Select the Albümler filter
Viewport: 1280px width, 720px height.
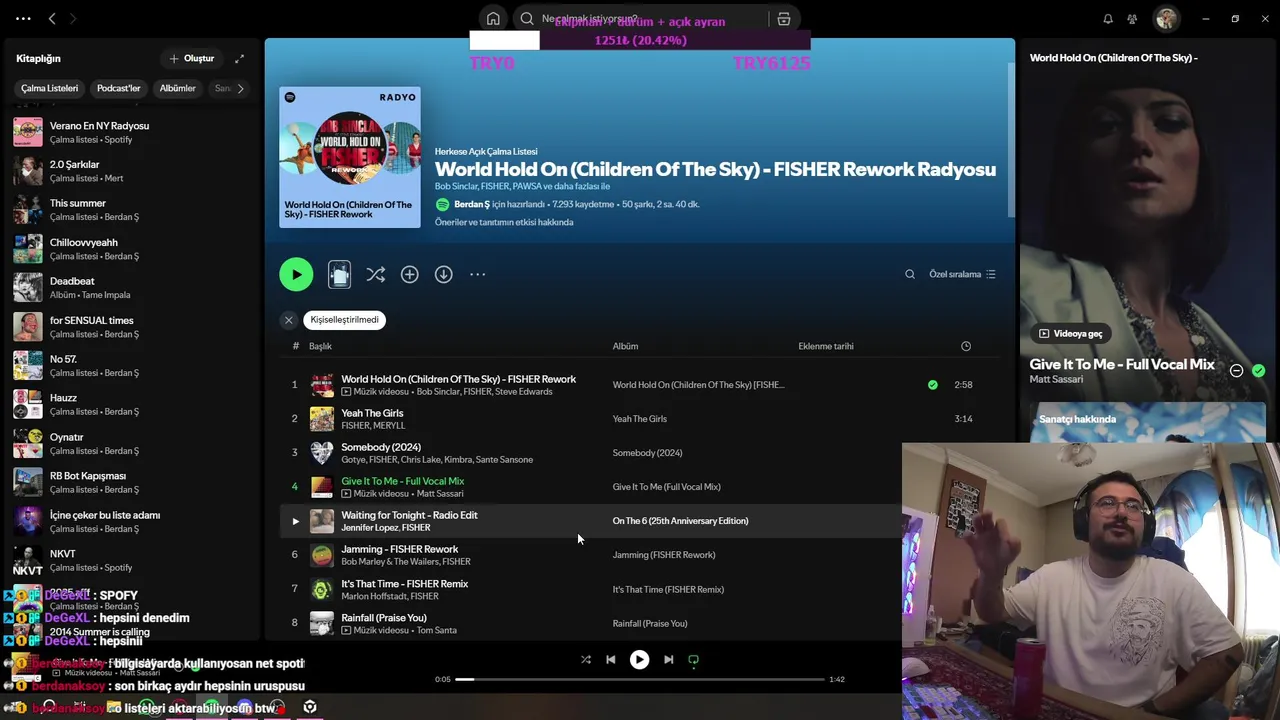(x=177, y=88)
